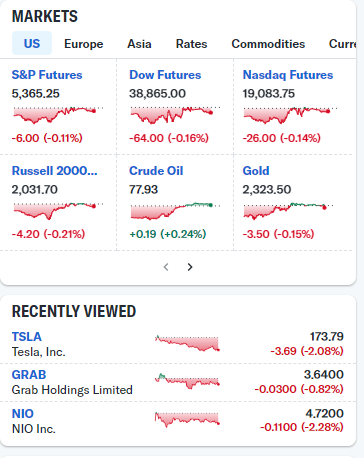Open the Crude Oil sparkline chart
Viewport: 364px width, 458px height.
(x=175, y=211)
